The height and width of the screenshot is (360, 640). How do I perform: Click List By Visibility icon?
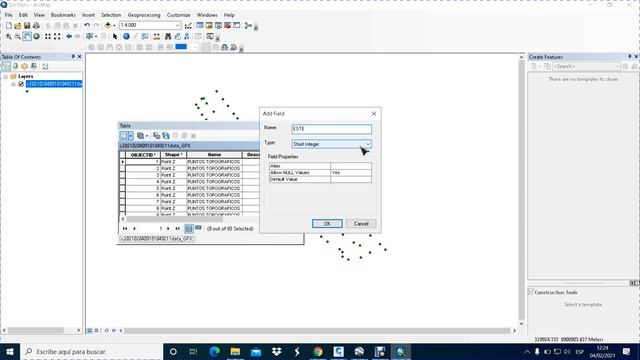pos(24,66)
